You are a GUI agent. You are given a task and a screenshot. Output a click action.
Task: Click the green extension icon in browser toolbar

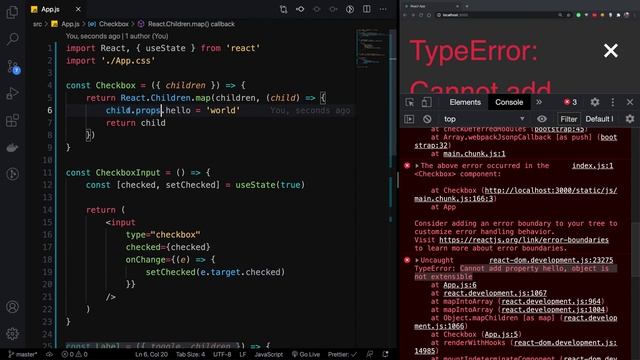[578, 15]
